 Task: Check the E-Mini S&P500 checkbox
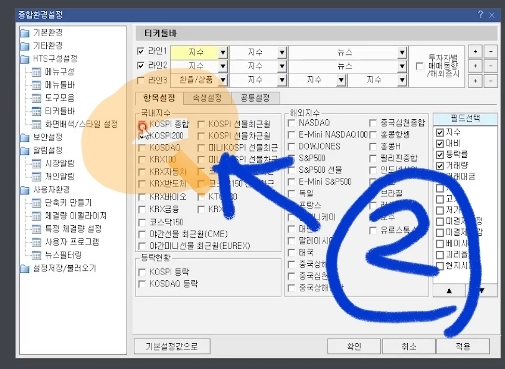click(x=291, y=182)
